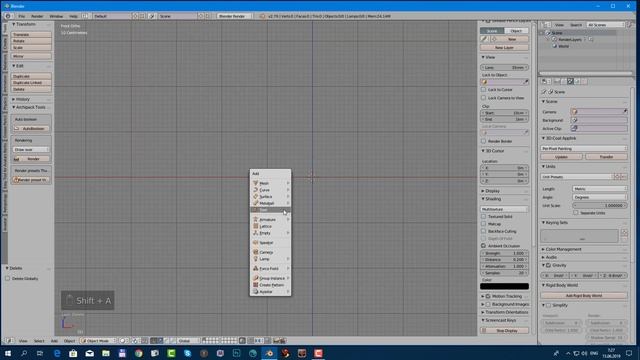Image resolution: width=640 pixels, height=360 pixels.
Task: Click the Create Pattern icon in Add menu
Action: (256, 285)
